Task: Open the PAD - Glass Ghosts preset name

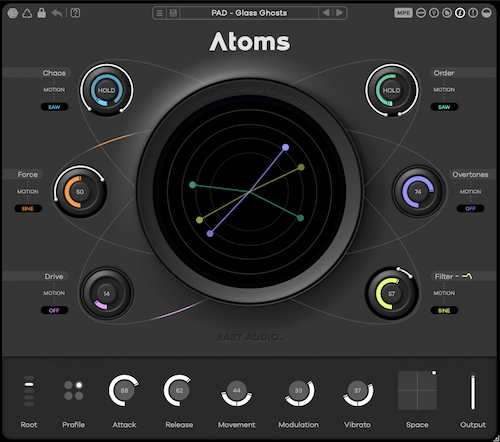Action: tap(249, 13)
